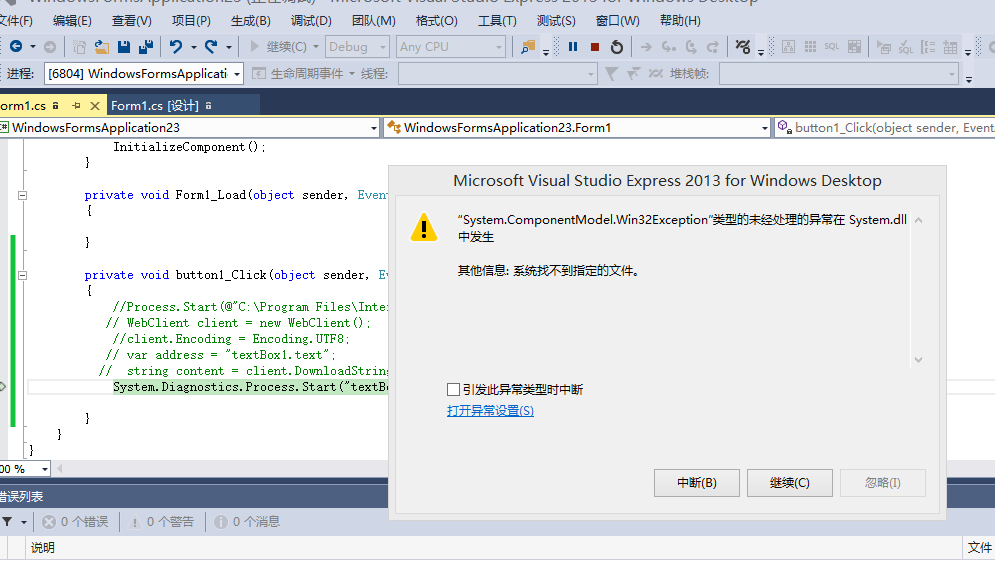This screenshot has width=995, height=564.
Task: Click the Show Next Statement arrow icon
Action: tap(646, 47)
